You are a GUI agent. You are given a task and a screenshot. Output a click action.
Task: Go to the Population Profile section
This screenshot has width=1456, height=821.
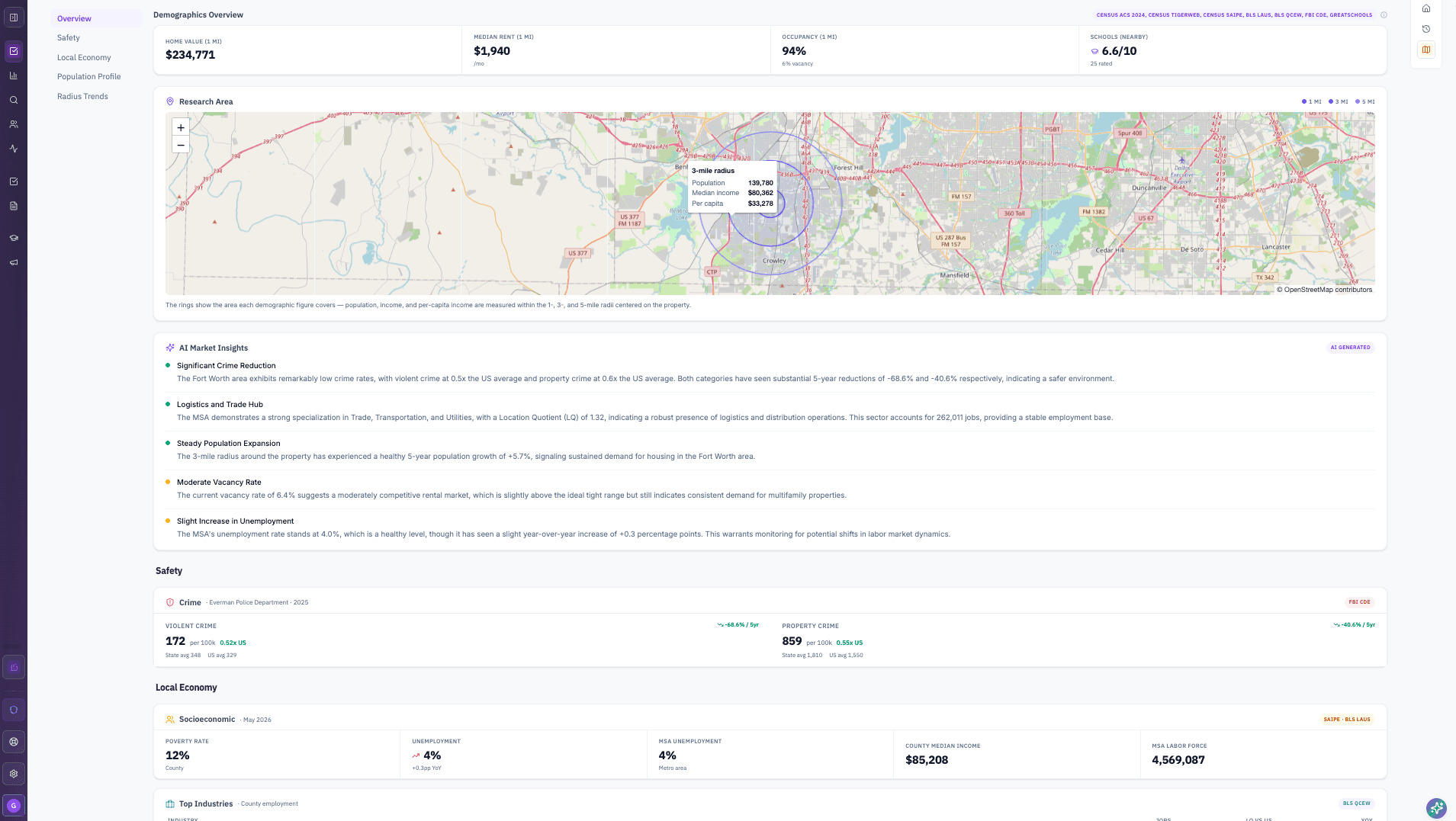(89, 76)
